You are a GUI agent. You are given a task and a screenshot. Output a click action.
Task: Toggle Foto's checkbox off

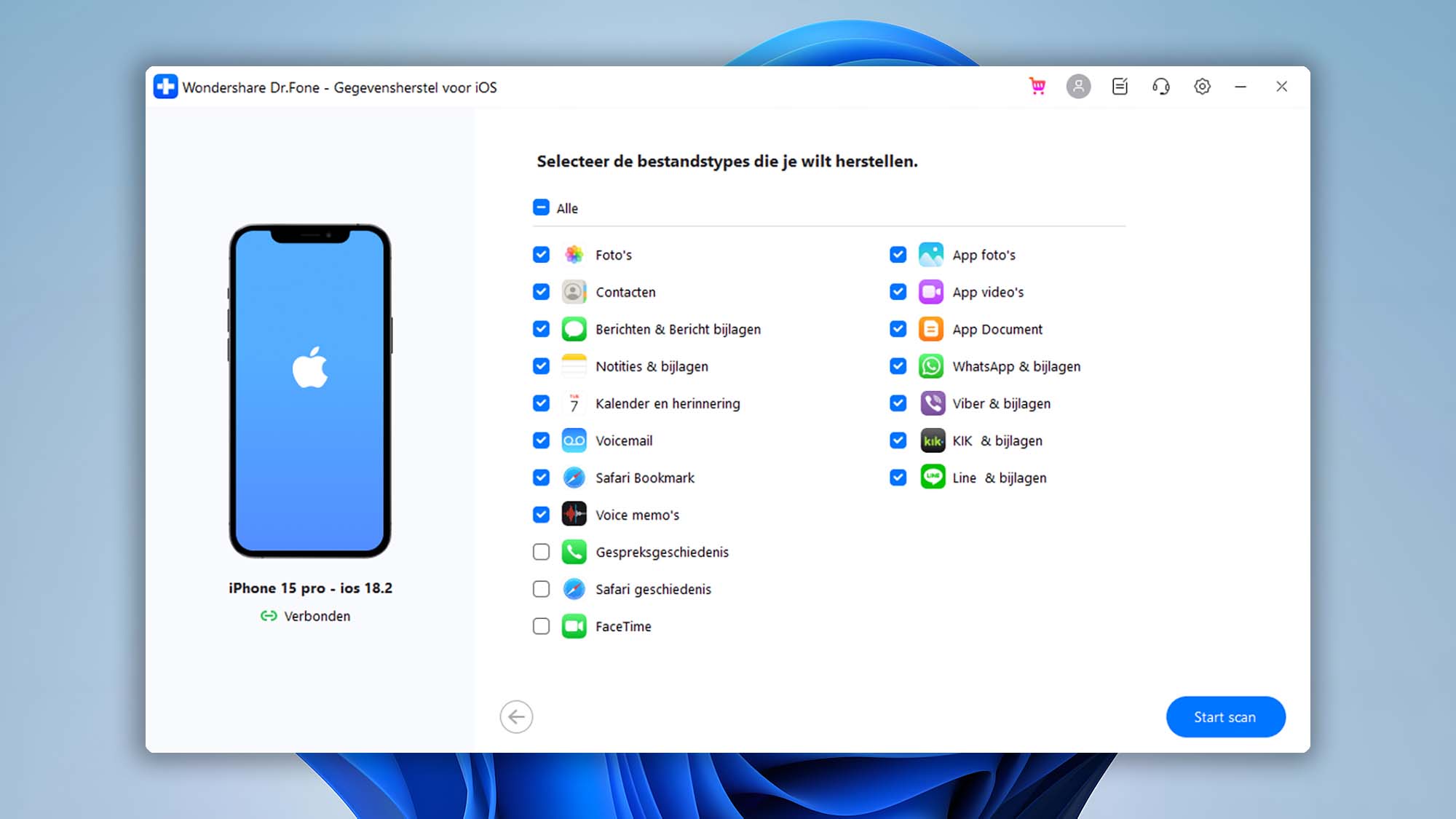pos(541,254)
